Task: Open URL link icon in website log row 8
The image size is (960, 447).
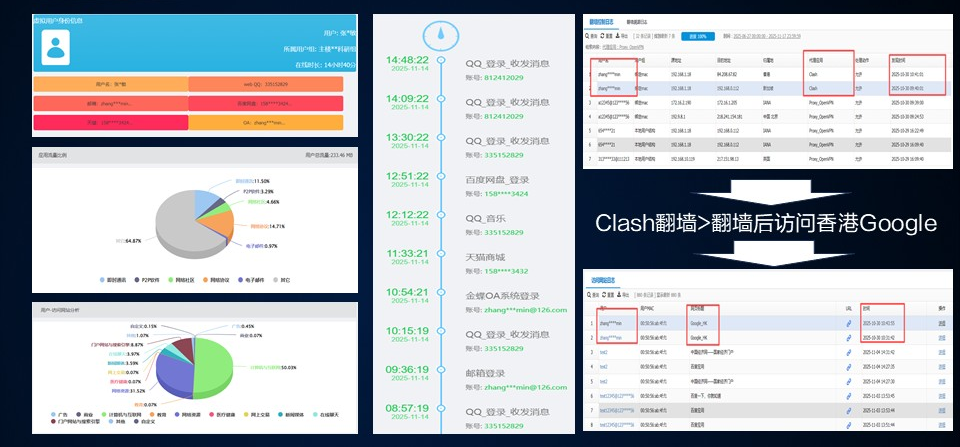Action: pyautogui.click(x=849, y=425)
